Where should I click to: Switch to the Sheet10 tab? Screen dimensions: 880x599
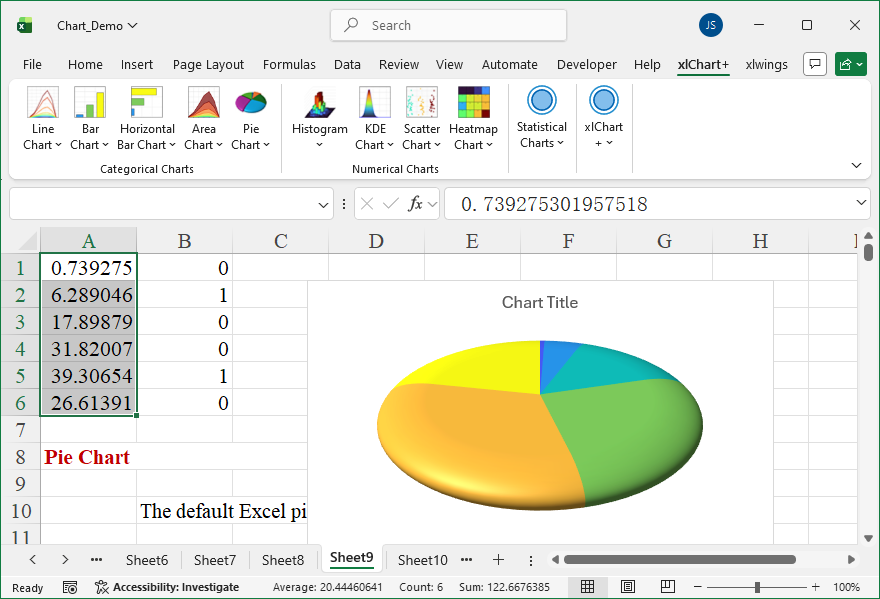point(423,560)
